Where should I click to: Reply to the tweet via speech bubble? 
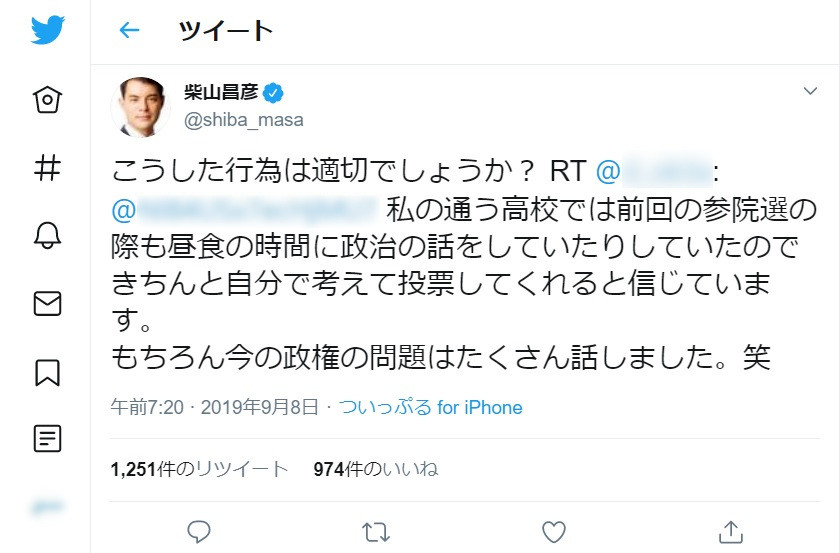tap(198, 530)
